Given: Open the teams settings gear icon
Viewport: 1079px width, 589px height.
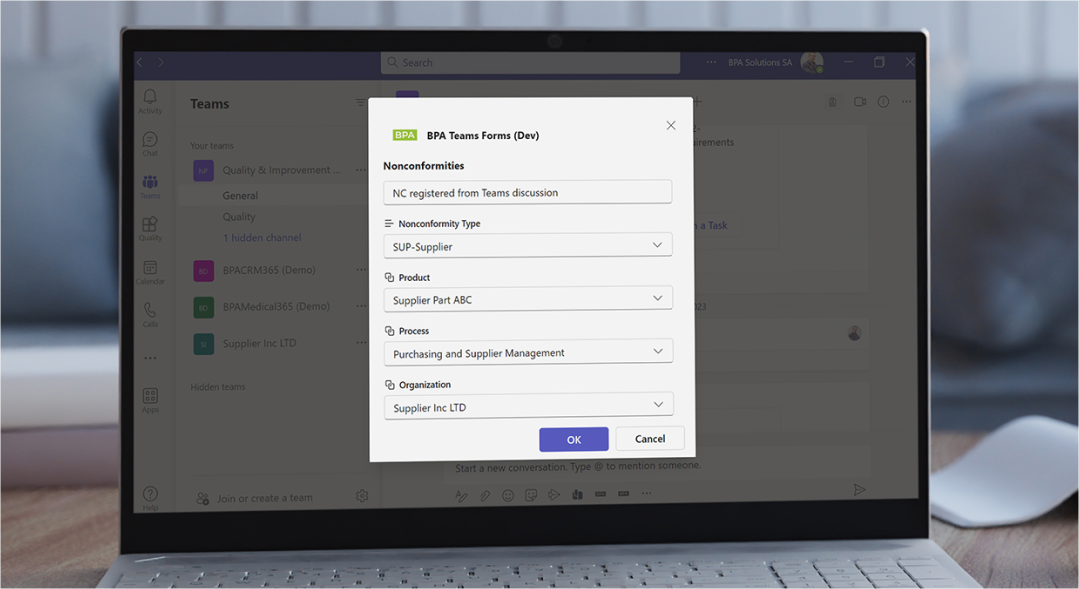Looking at the screenshot, I should tap(362, 495).
